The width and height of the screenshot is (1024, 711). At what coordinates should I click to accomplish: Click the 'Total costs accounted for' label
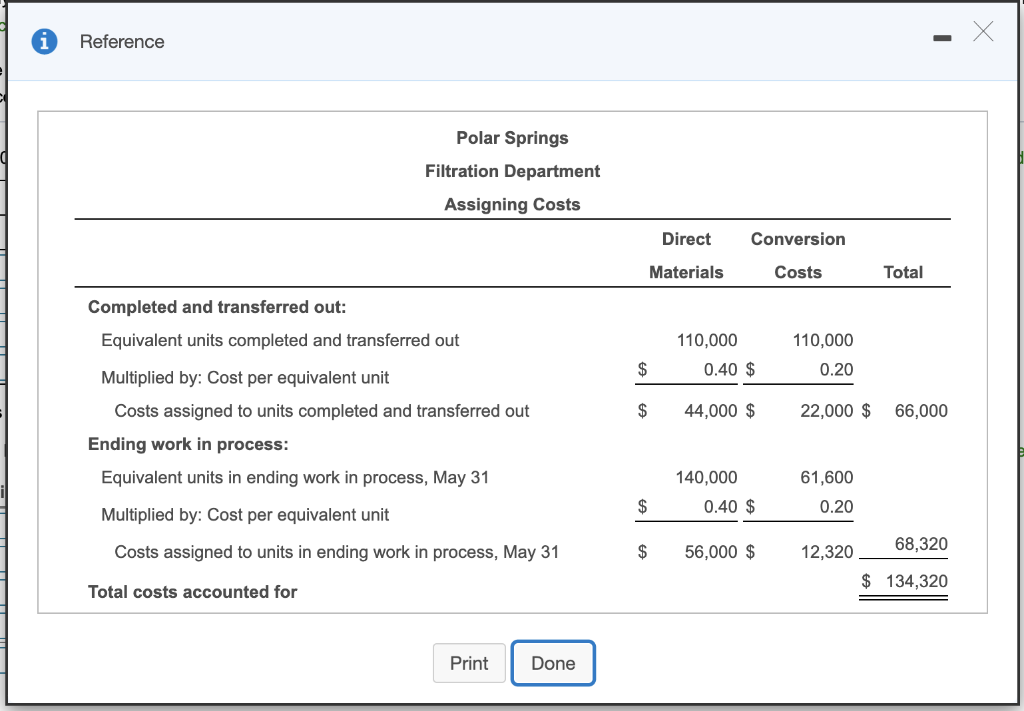click(192, 592)
